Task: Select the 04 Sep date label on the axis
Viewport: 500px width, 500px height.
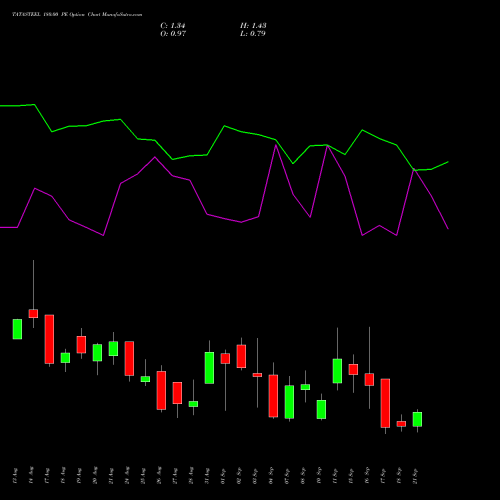Action: [x=271, y=475]
